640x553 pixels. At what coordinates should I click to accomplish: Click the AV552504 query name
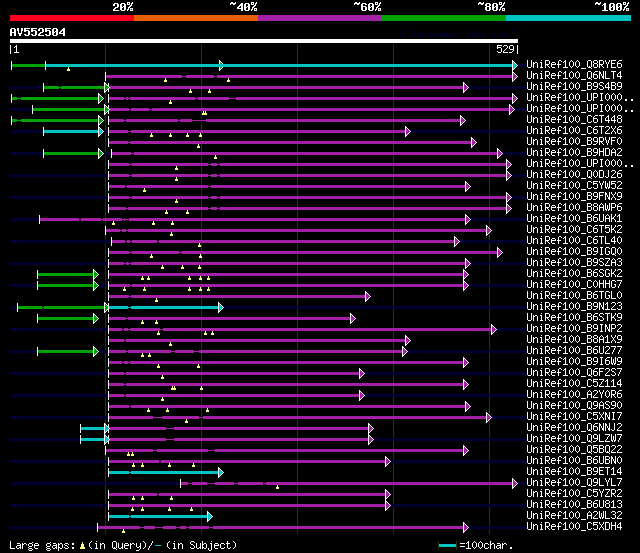tap(38, 32)
